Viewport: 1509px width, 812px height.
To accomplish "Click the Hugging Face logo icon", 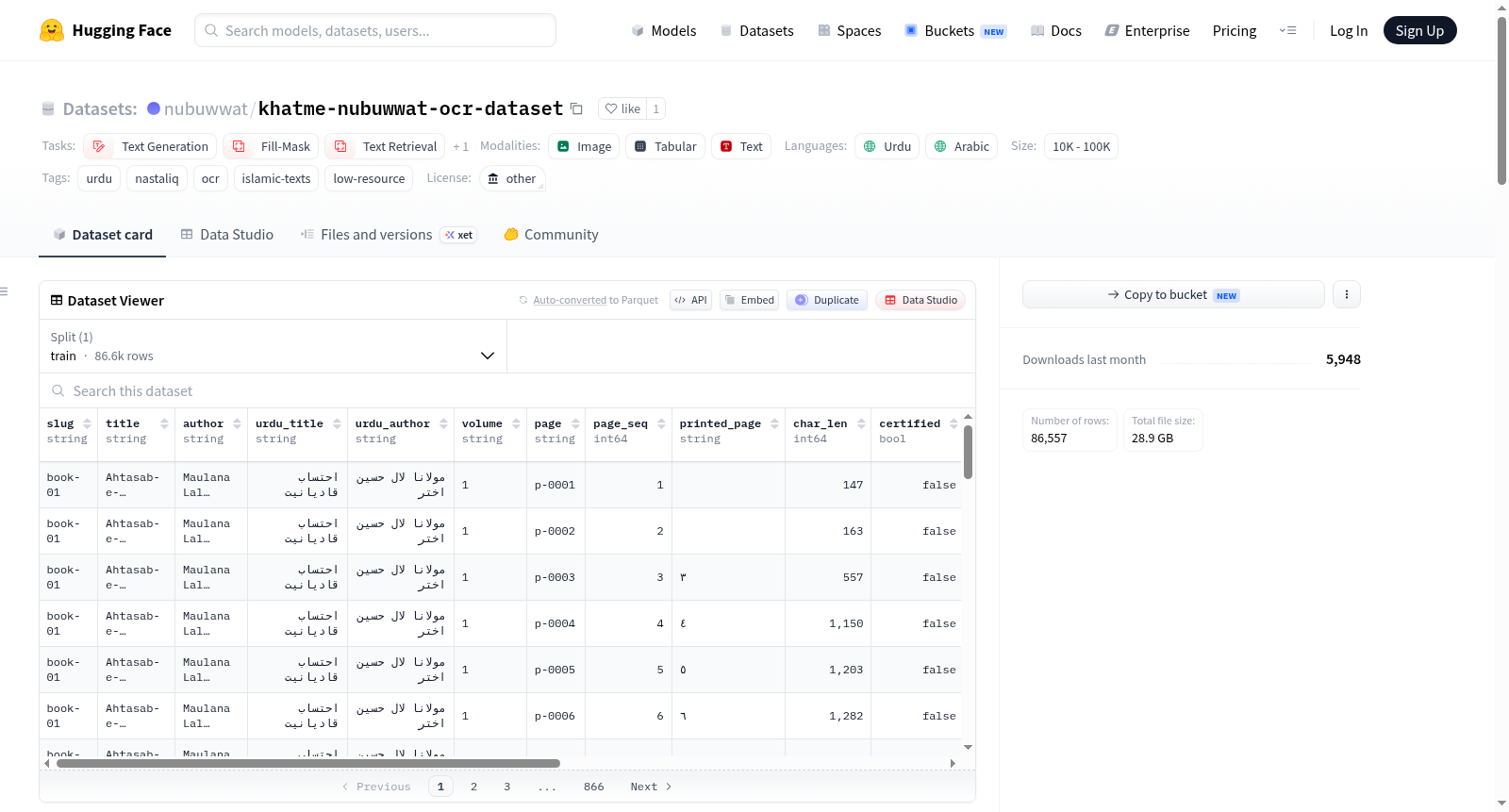I will pyautogui.click(x=52, y=30).
